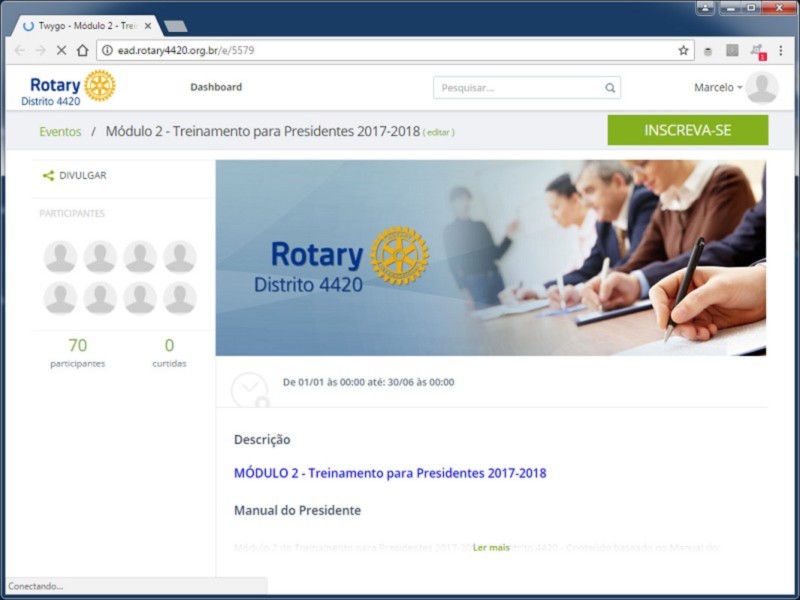The height and width of the screenshot is (600, 800).
Task: Click the browser home icon
Action: tap(83, 50)
